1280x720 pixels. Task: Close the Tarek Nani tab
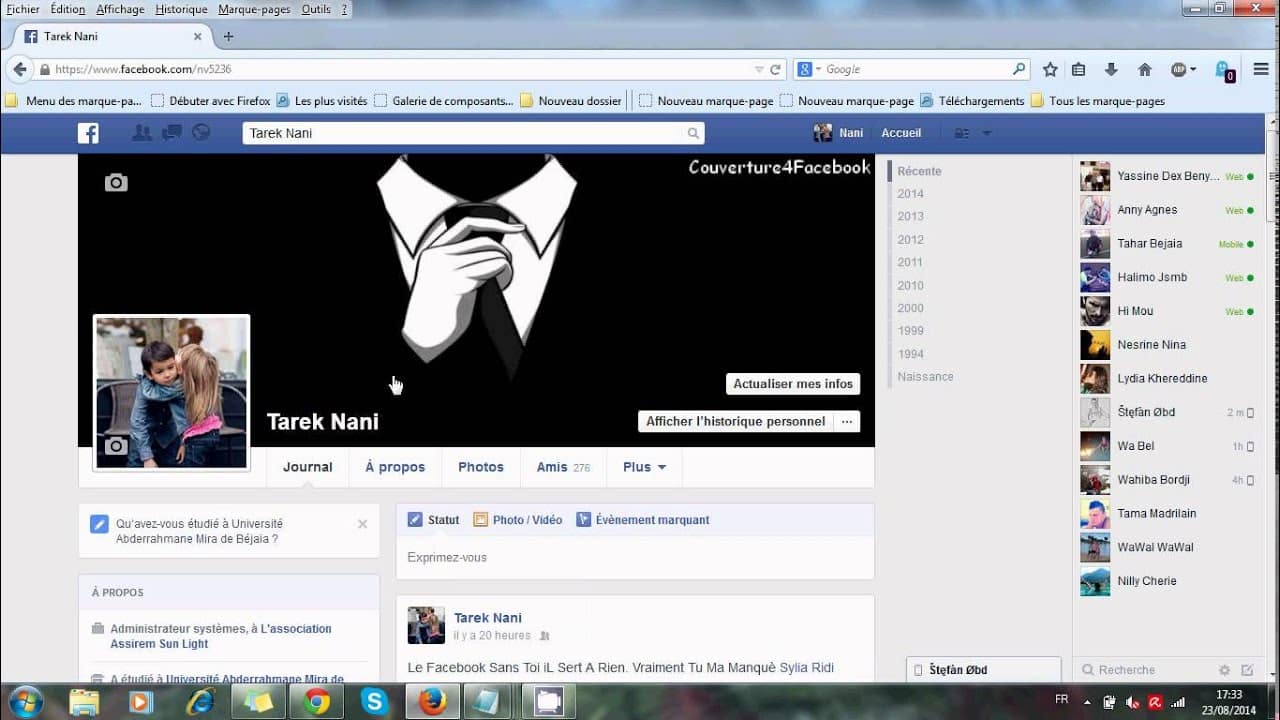point(197,36)
